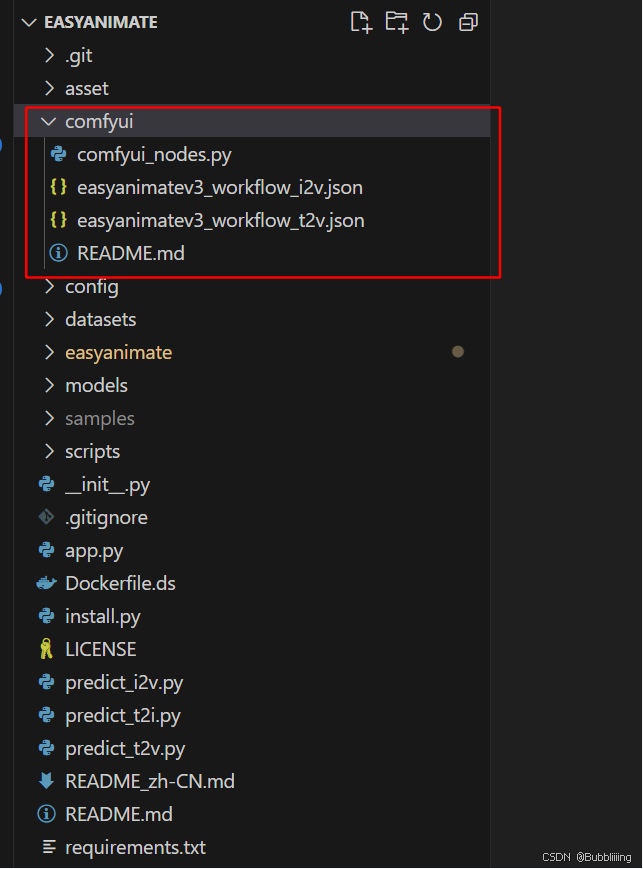Open the app.py file
Viewport: 643px width, 869px height.
94,551
